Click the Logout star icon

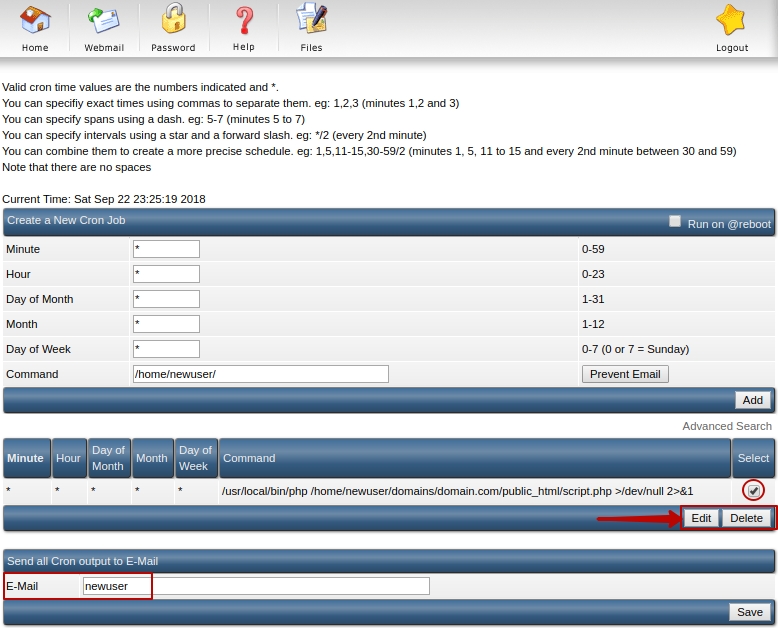coord(732,20)
